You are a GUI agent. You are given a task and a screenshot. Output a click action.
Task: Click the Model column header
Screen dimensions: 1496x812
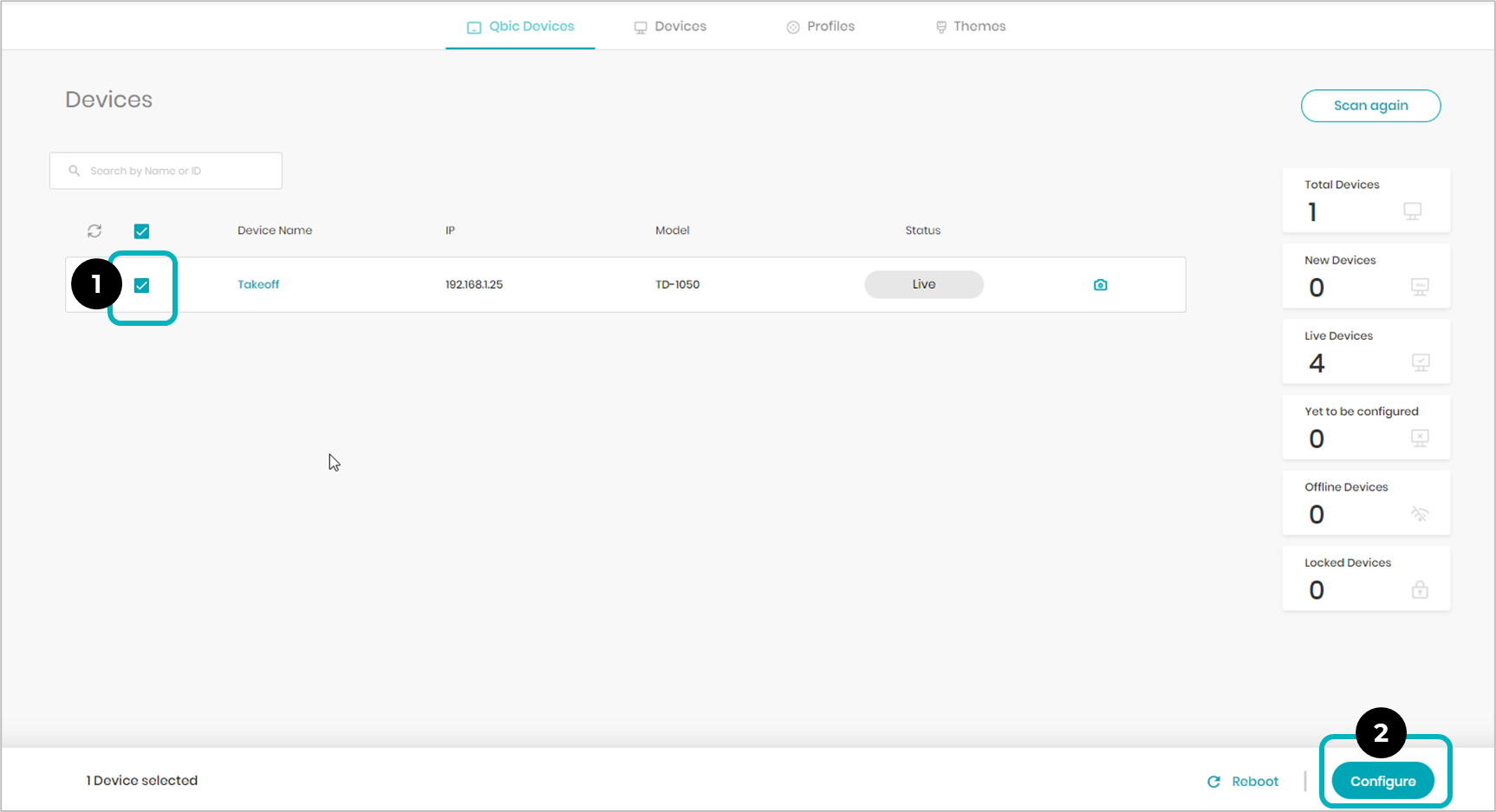[673, 231]
